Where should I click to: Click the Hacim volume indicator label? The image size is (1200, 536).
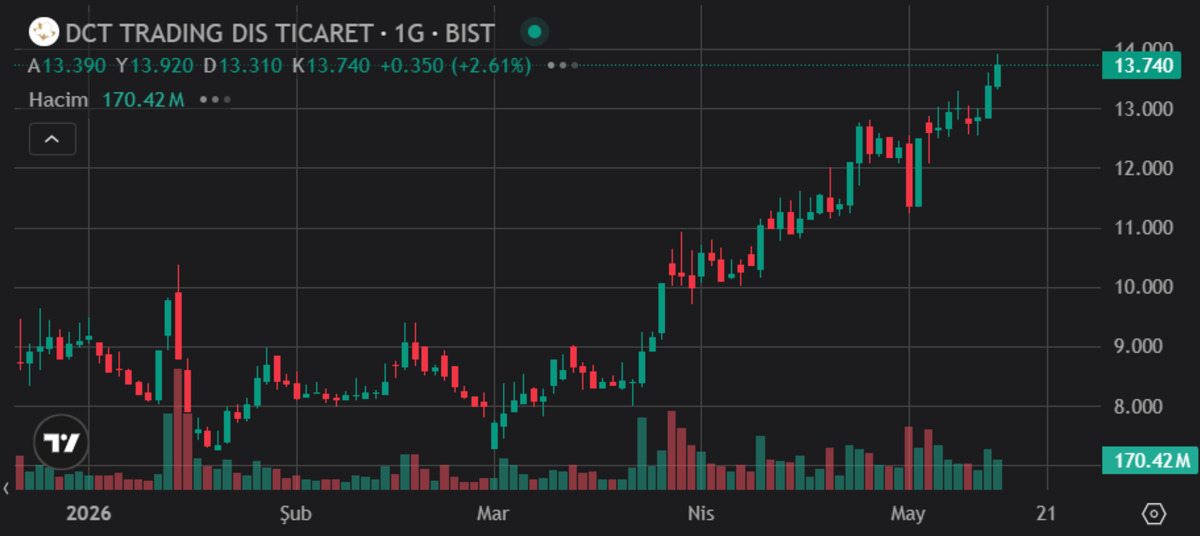click(59, 100)
